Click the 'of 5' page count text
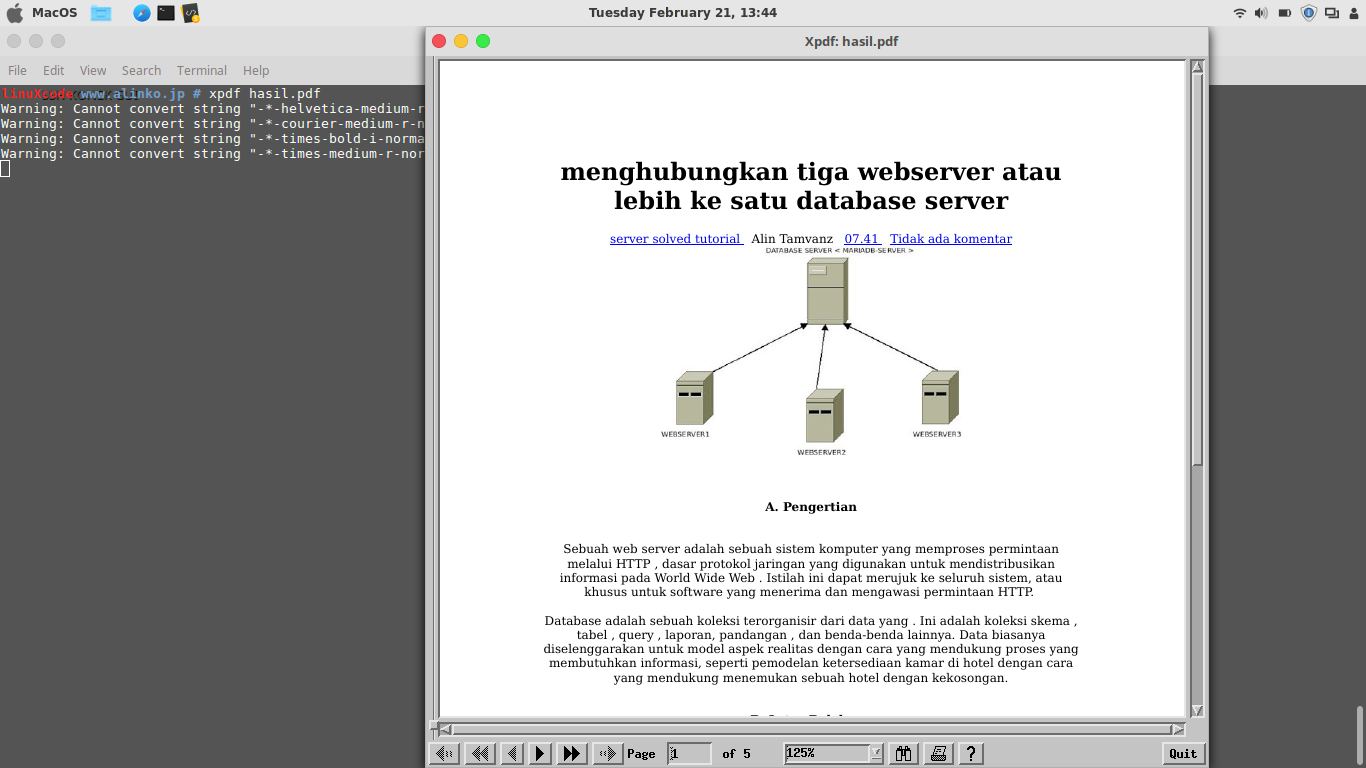Screen dimensions: 1366x768 click(x=737, y=754)
